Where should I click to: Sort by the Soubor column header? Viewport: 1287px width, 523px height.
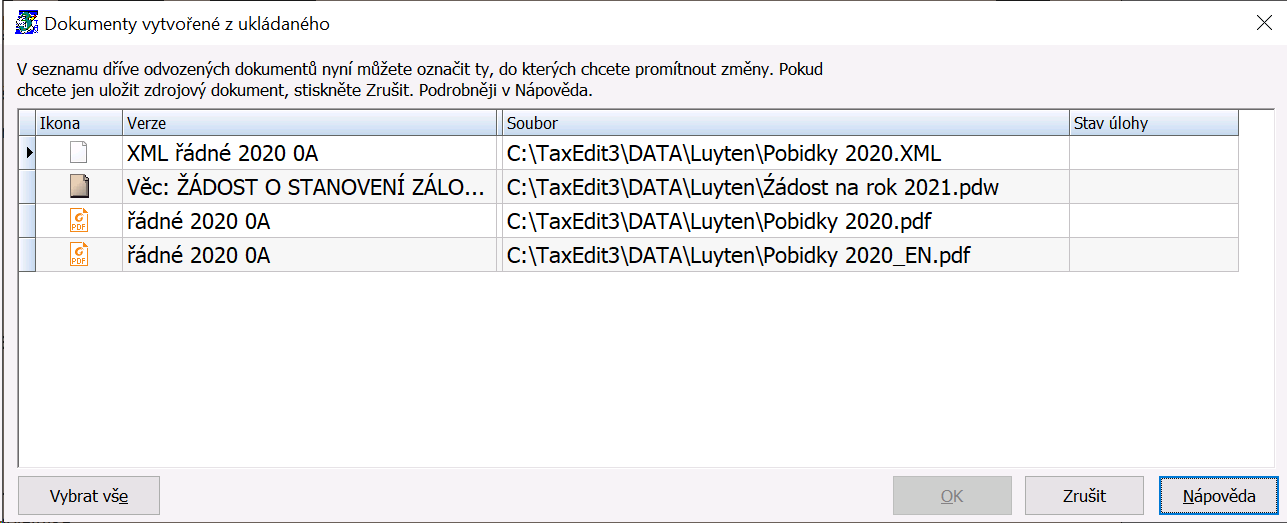point(785,123)
